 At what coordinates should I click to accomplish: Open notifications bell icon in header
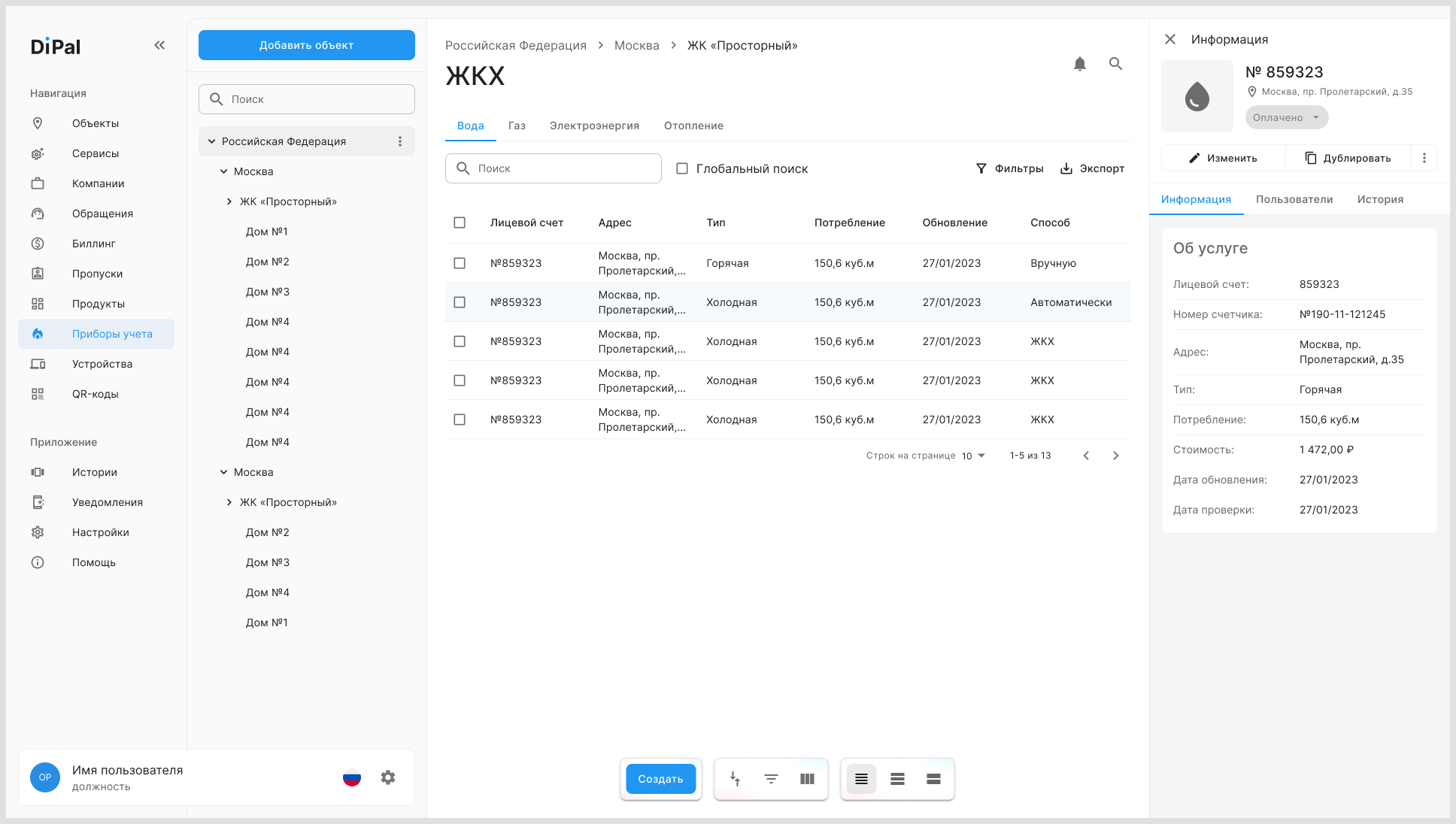coord(1079,64)
